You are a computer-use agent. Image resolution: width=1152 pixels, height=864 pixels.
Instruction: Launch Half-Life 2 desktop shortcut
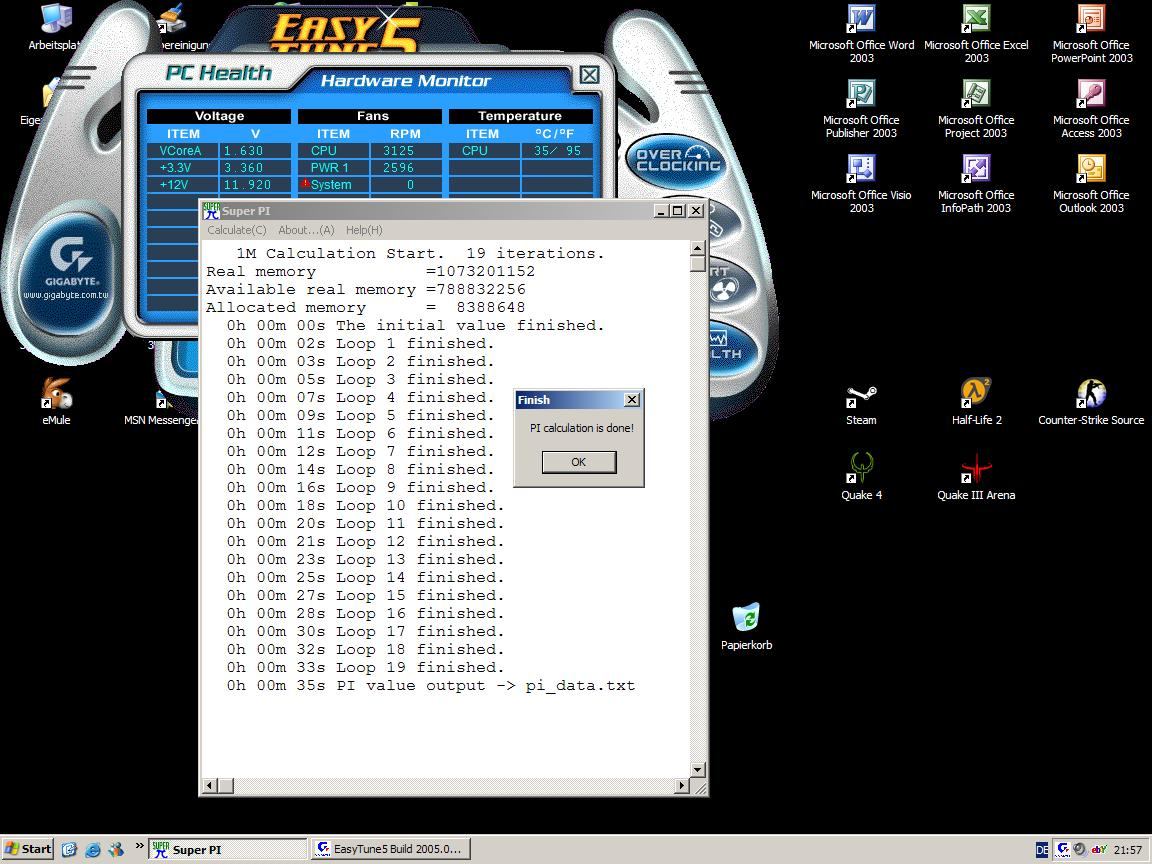click(x=976, y=402)
